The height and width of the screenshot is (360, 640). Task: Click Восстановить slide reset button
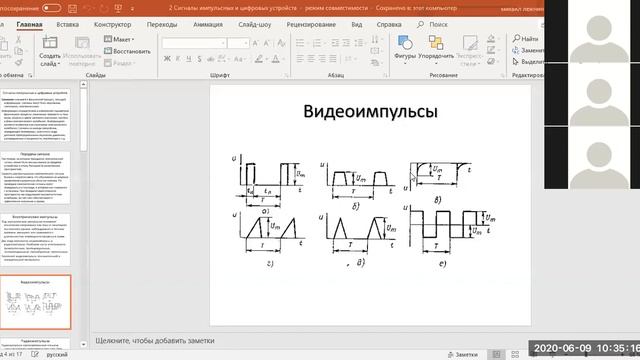(x=127, y=51)
